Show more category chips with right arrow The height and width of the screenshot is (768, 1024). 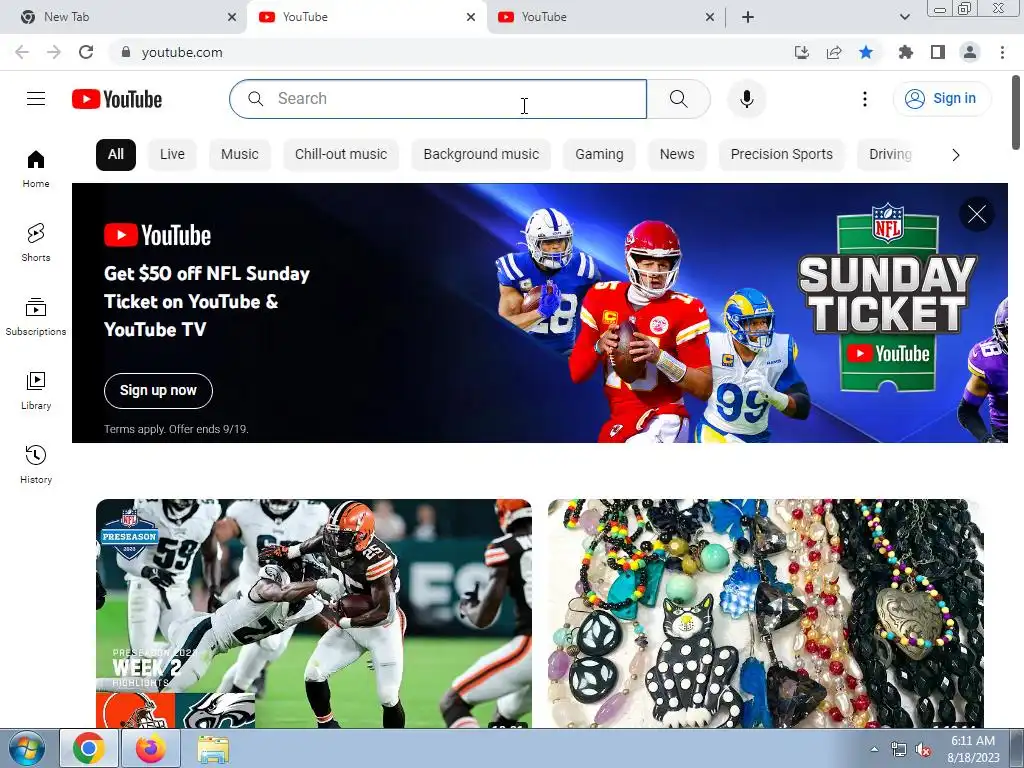pos(955,155)
